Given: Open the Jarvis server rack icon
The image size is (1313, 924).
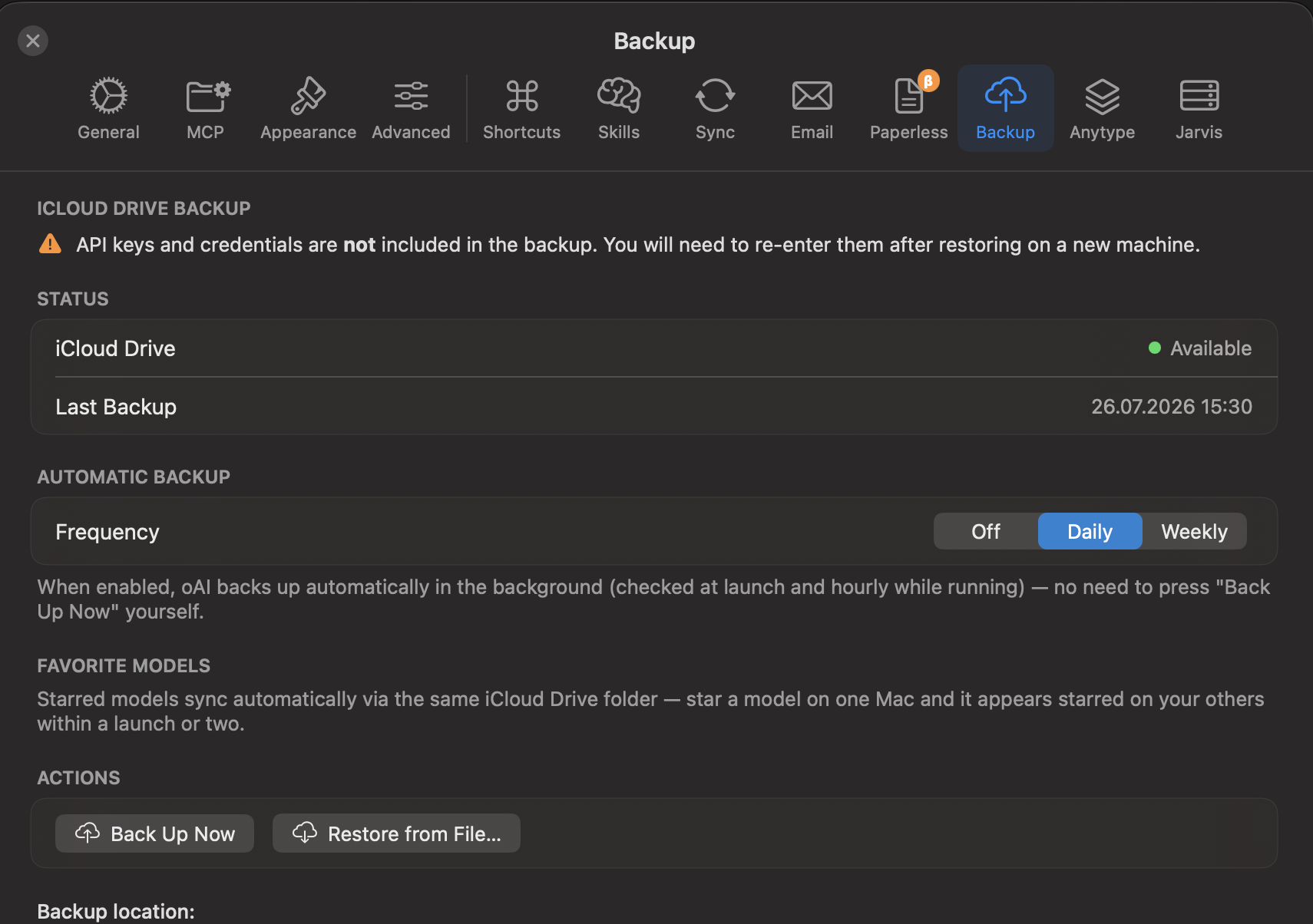Looking at the screenshot, I should pos(1199,96).
